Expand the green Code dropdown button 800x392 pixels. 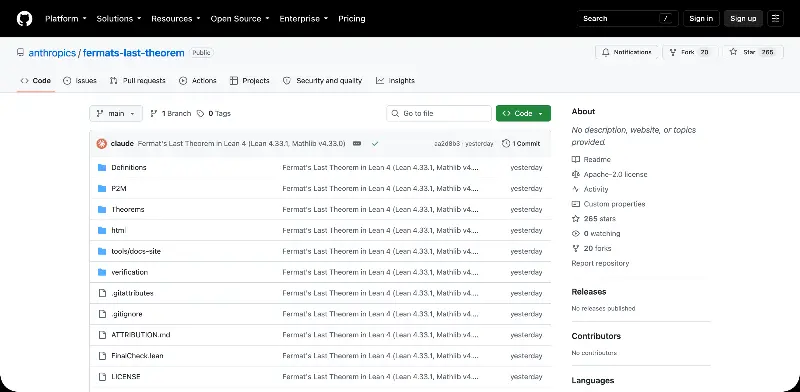click(x=523, y=113)
